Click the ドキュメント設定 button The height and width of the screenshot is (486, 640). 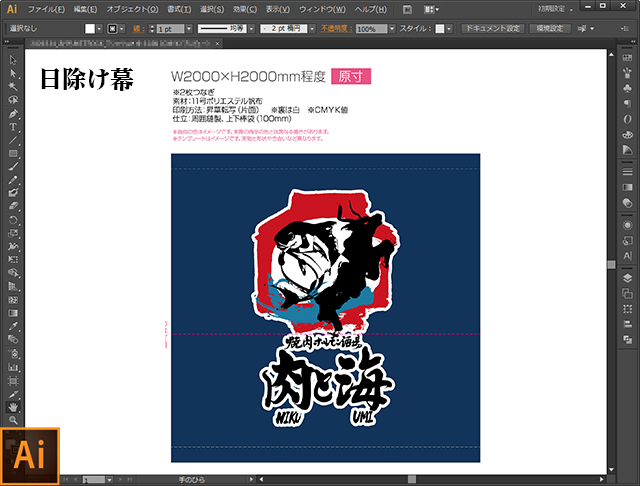[x=493, y=28]
